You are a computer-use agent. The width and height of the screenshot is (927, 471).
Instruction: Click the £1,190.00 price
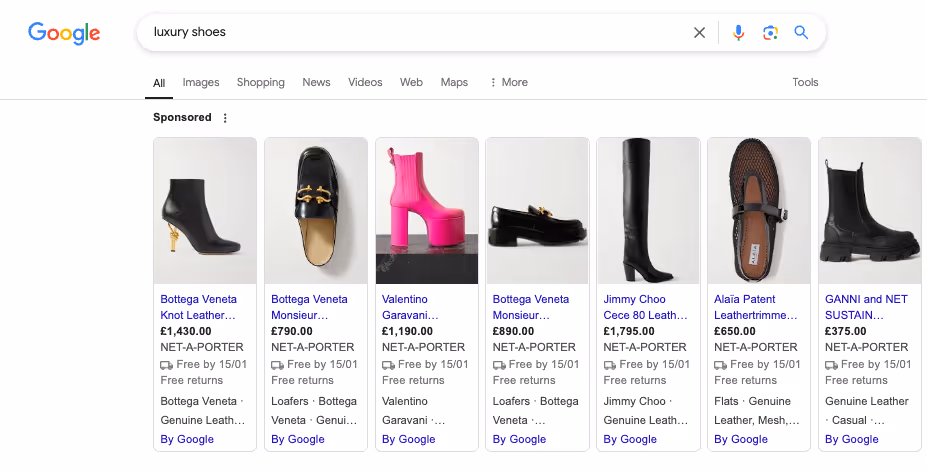(x=407, y=332)
